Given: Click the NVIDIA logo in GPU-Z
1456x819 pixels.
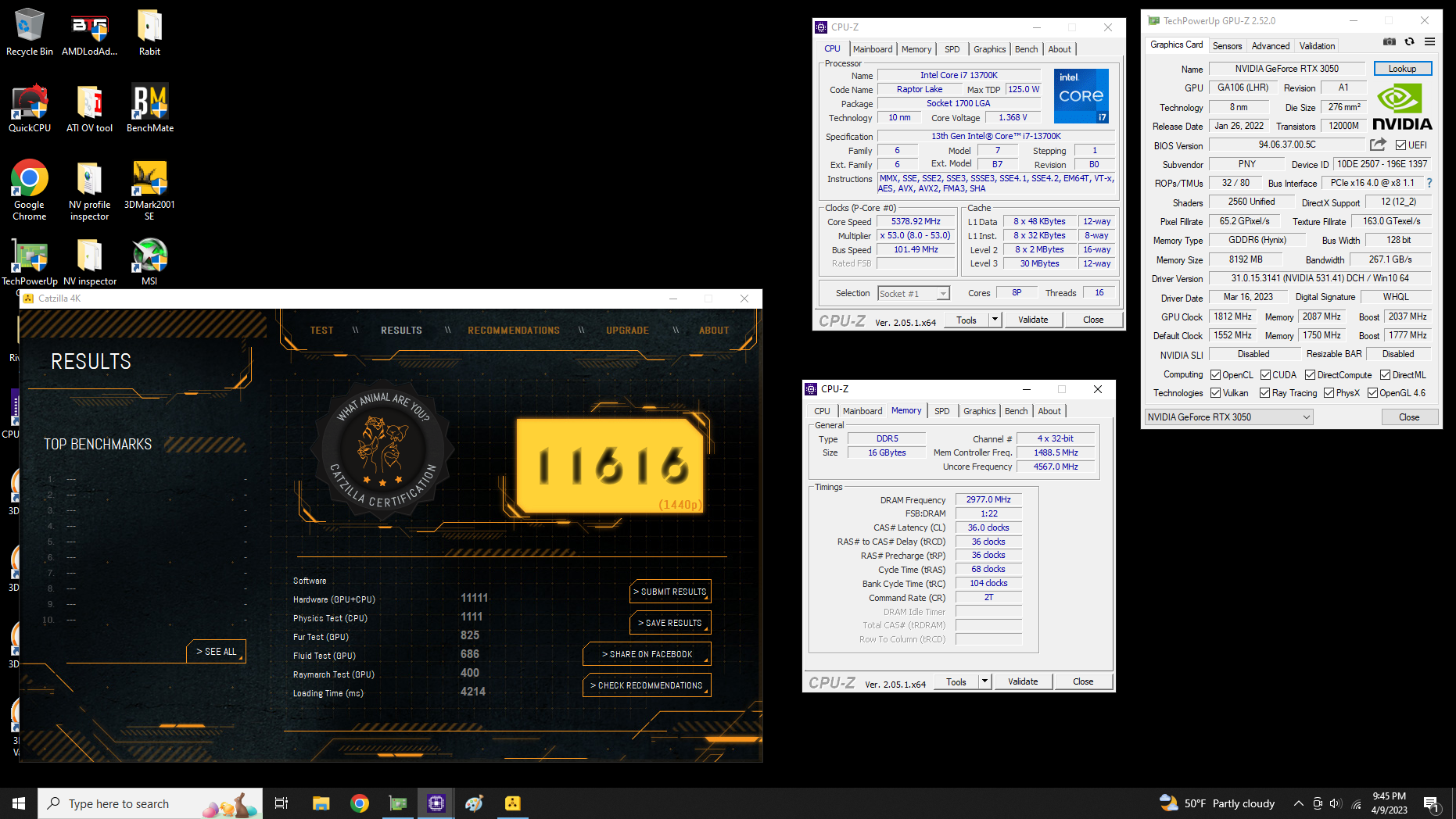Looking at the screenshot, I should click(x=1402, y=107).
